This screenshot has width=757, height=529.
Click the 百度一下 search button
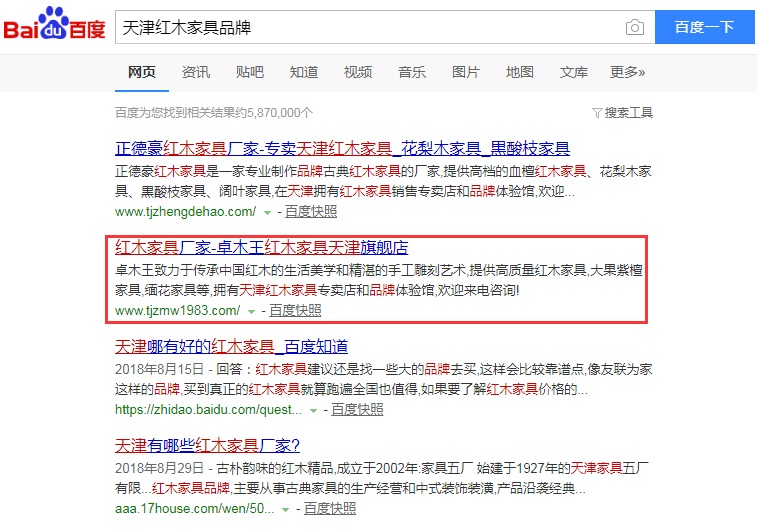(x=704, y=27)
